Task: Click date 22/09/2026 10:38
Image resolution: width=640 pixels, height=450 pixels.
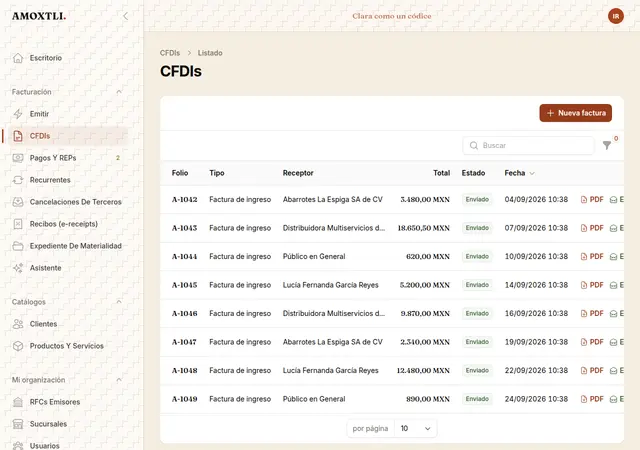Action: 536,370
